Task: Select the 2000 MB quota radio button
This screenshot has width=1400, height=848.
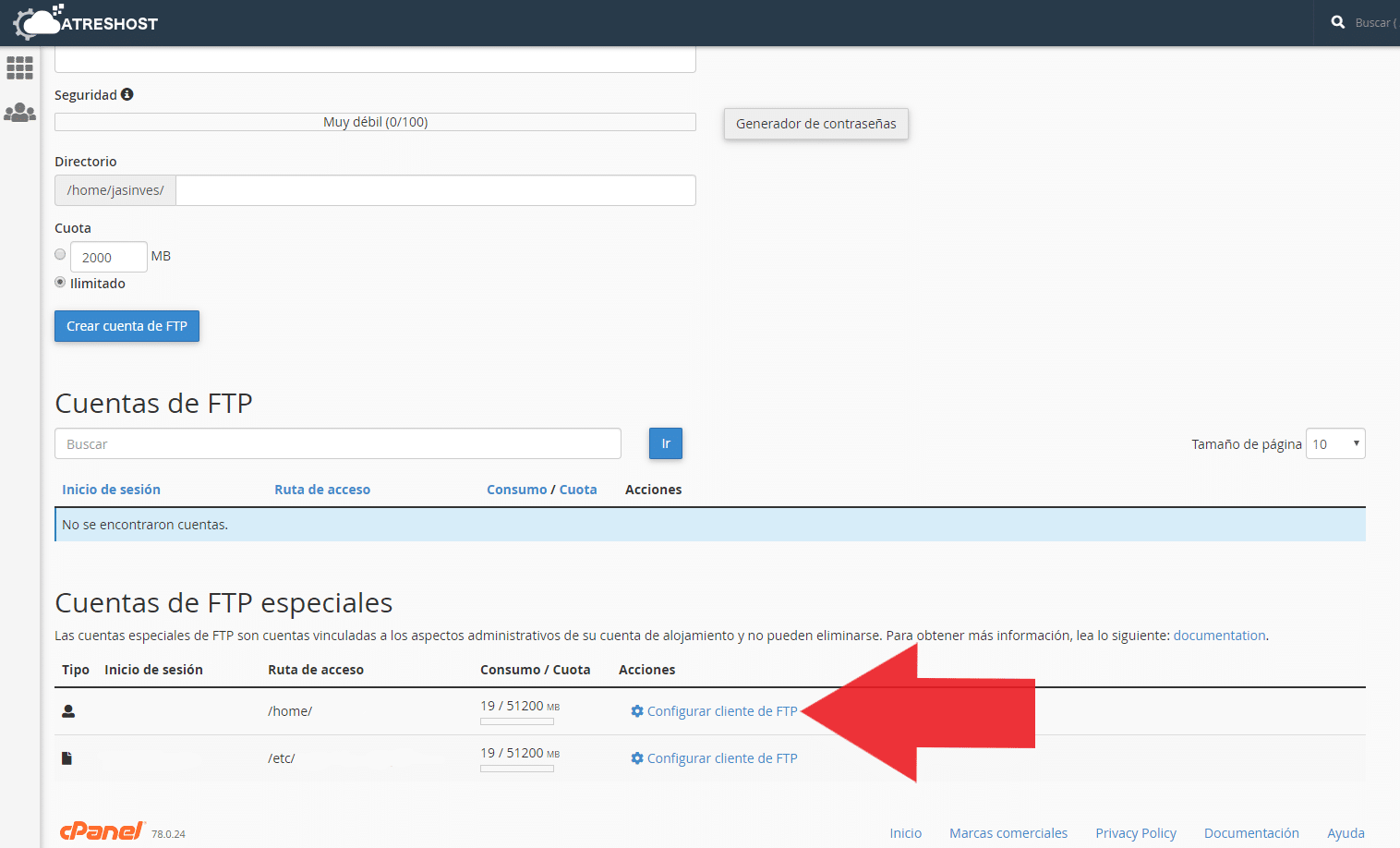Action: (60, 253)
